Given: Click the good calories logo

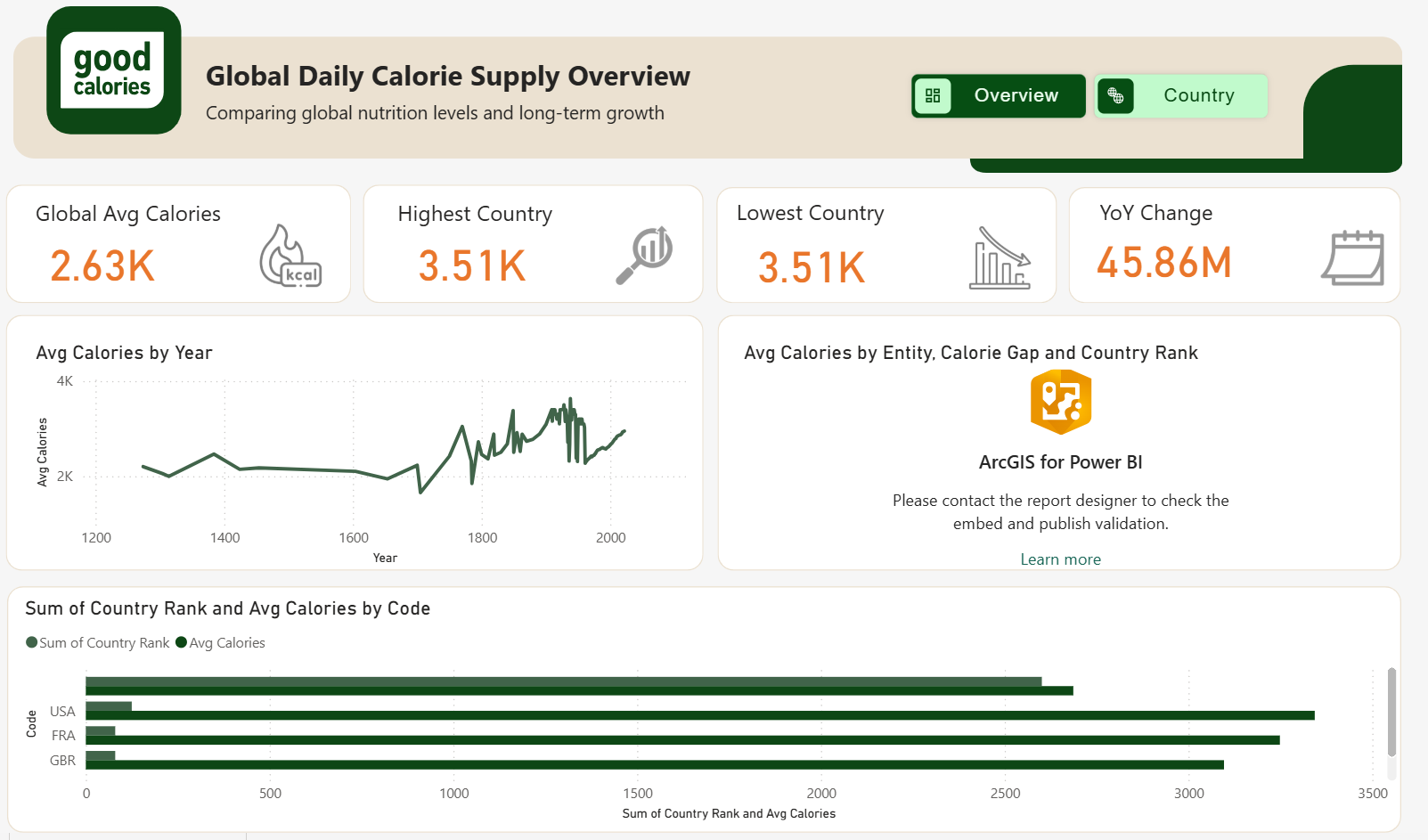Looking at the screenshot, I should pyautogui.click(x=113, y=70).
